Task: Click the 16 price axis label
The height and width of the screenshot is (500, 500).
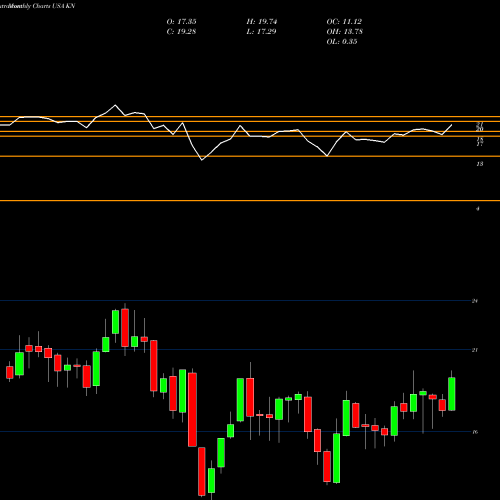Action: [475, 432]
